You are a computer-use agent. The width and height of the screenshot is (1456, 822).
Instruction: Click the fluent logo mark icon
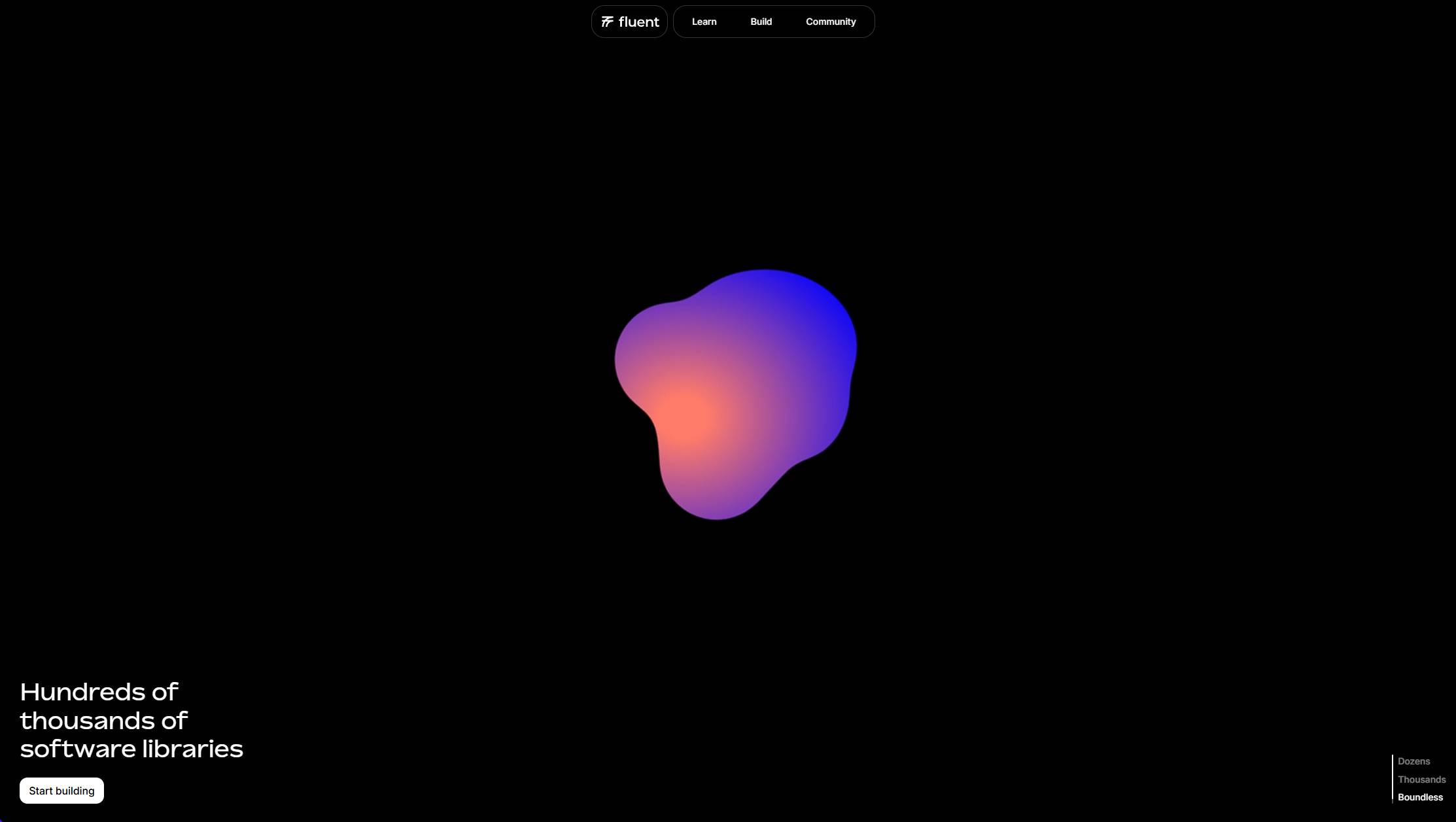pyautogui.click(x=607, y=22)
